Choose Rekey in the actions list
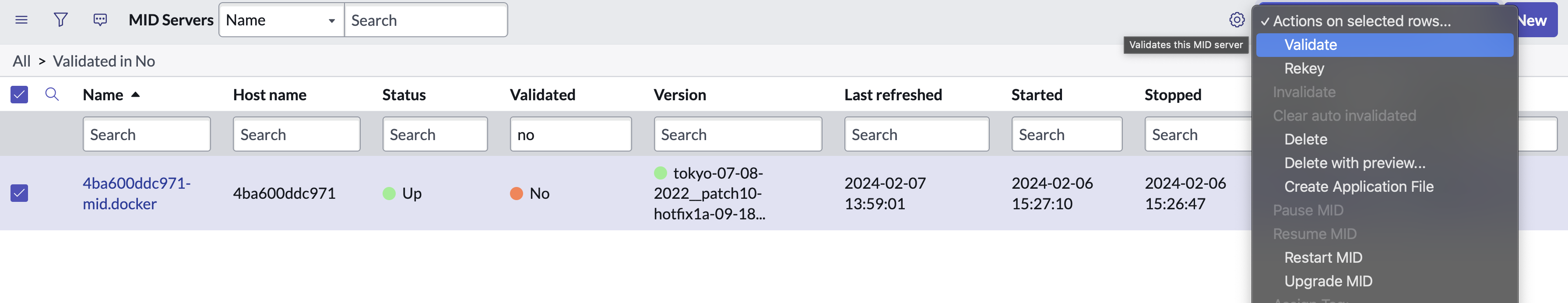Screen dimensions: 1568x303 1304,69
